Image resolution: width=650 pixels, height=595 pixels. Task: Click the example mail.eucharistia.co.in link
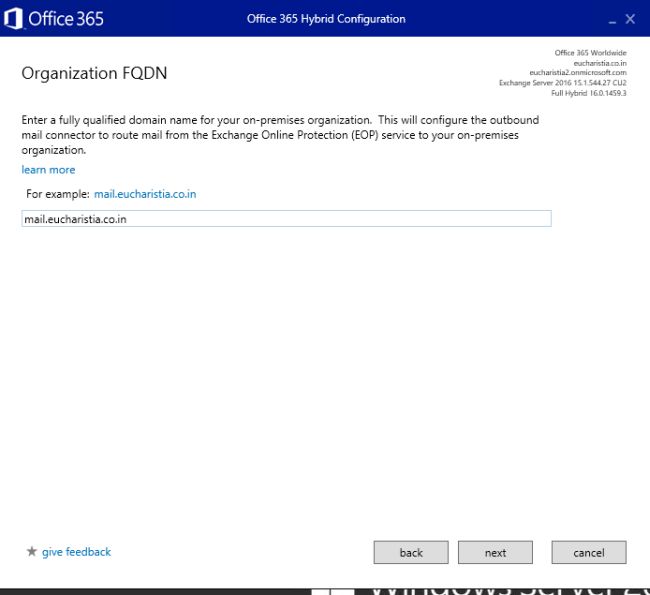coord(145,194)
